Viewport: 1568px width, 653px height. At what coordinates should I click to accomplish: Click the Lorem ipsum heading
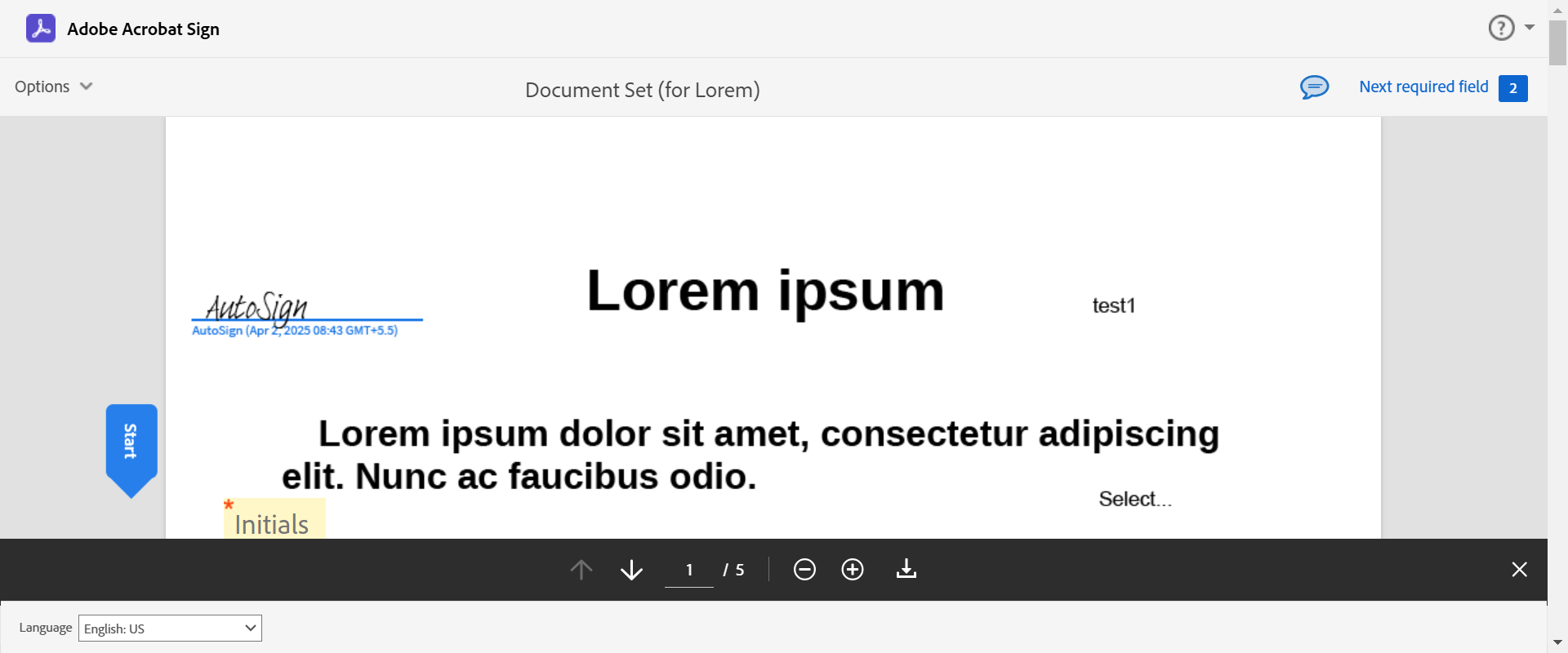tap(765, 291)
